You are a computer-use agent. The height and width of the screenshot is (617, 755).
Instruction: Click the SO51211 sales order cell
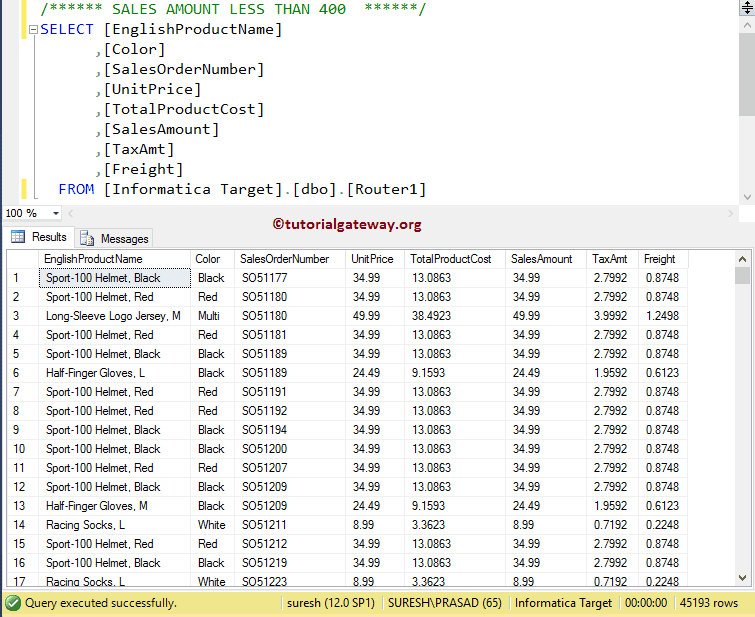coord(264,525)
